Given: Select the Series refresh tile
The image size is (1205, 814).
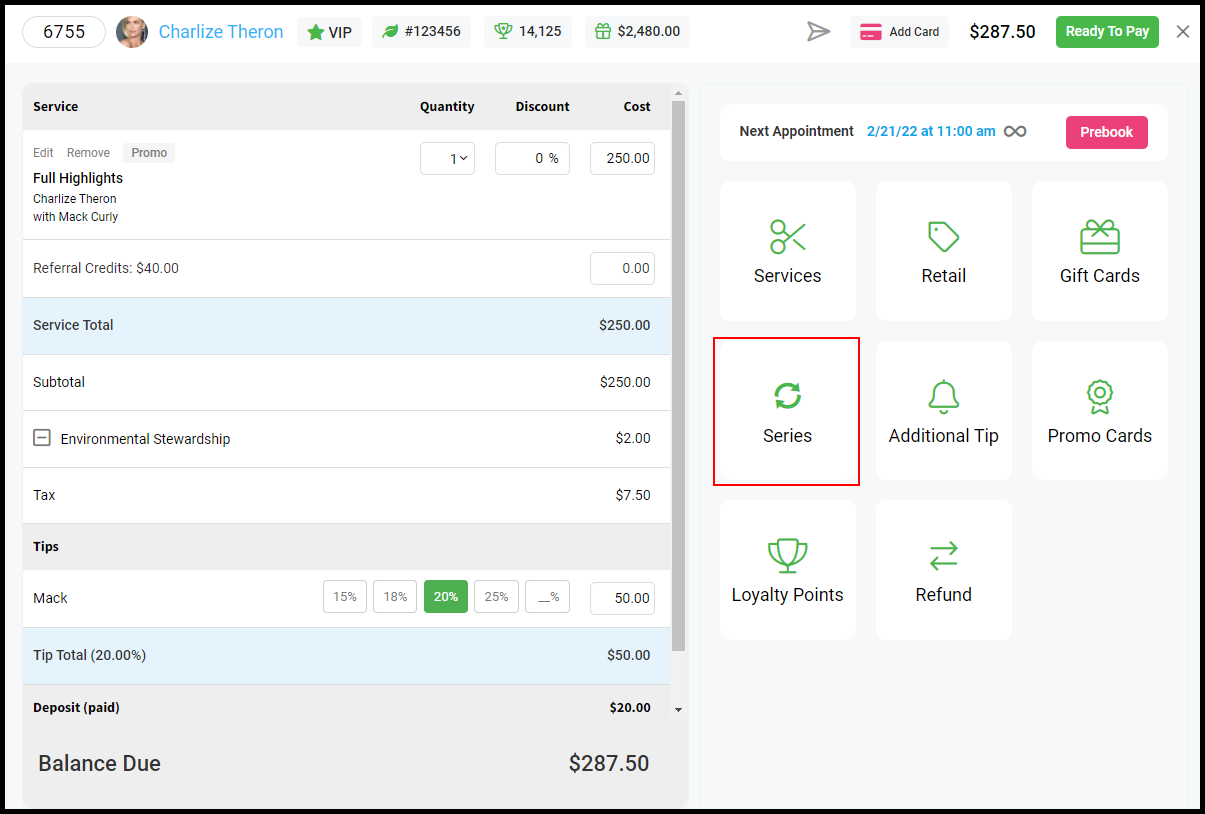Looking at the screenshot, I should point(788,411).
